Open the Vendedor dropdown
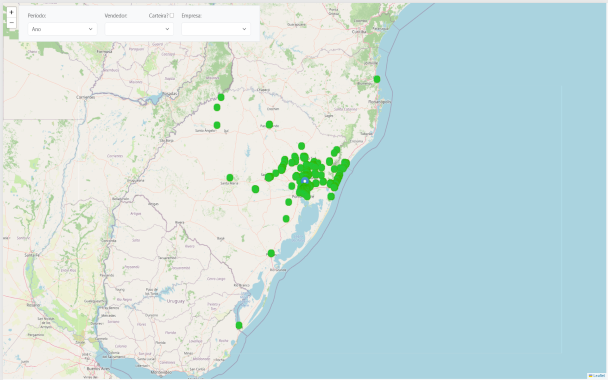 [x=139, y=29]
